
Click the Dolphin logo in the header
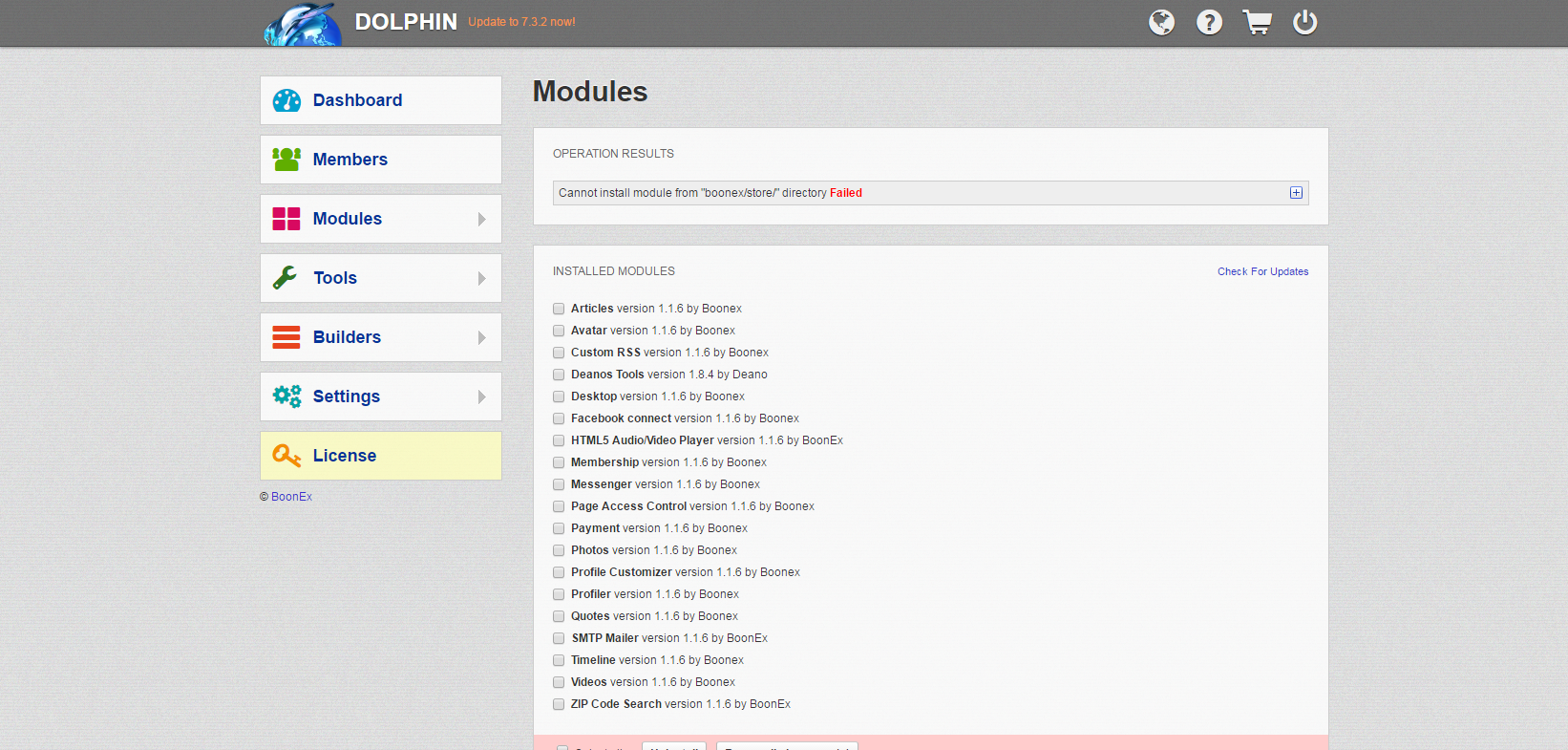[303, 24]
